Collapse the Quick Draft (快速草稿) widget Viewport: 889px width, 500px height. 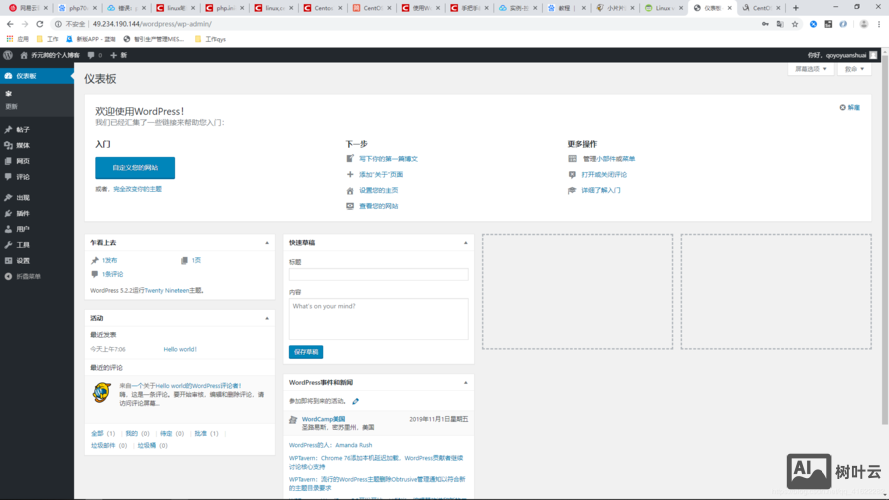click(466, 243)
